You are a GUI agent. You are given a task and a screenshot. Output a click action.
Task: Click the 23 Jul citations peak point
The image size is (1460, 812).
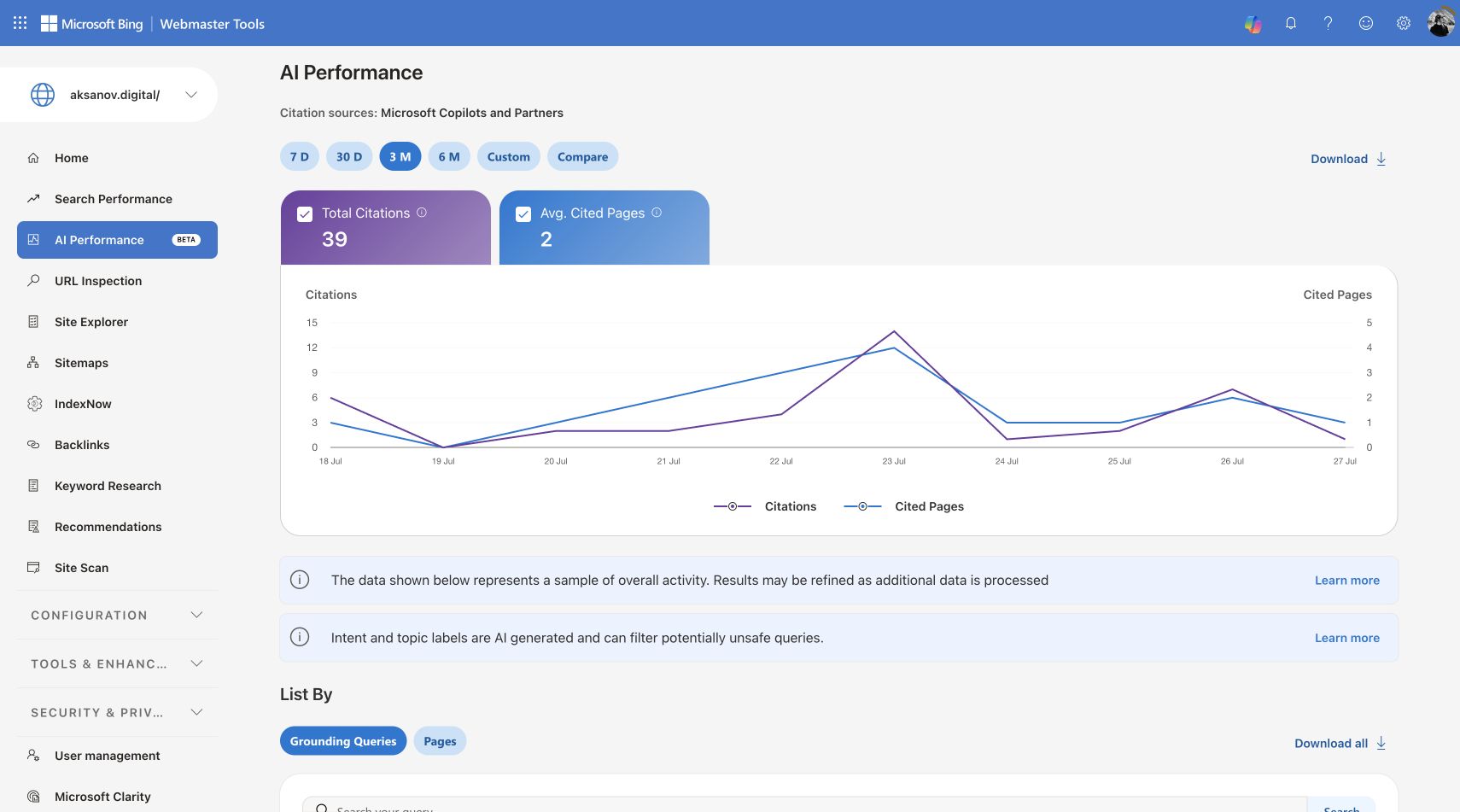point(894,331)
